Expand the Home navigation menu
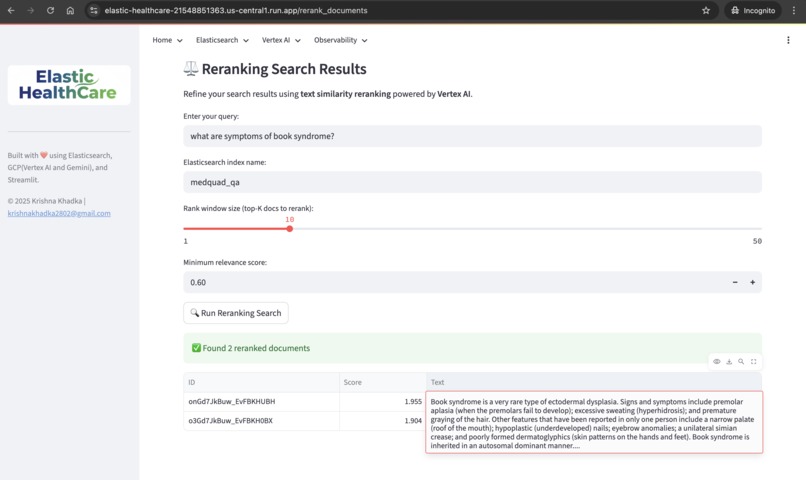Screen dimensions: 806x480 [x=167, y=40]
